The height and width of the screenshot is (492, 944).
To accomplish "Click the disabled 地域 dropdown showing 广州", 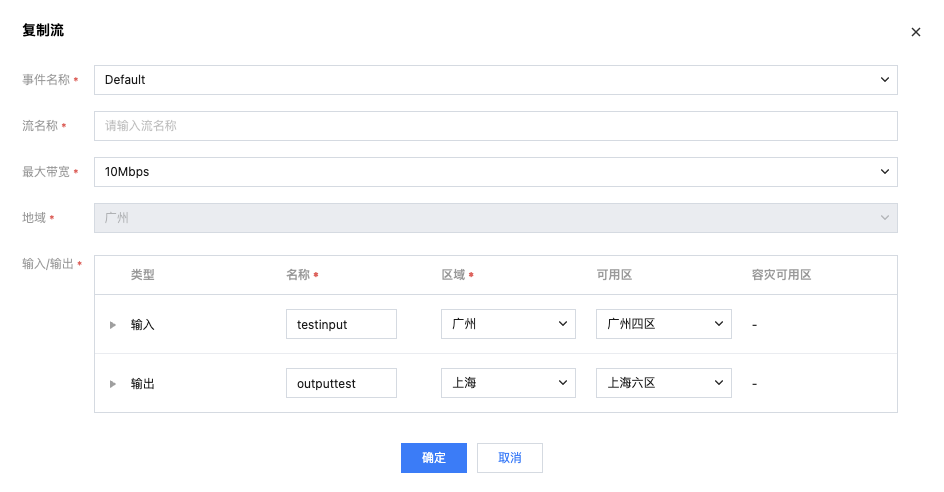I will (495, 218).
